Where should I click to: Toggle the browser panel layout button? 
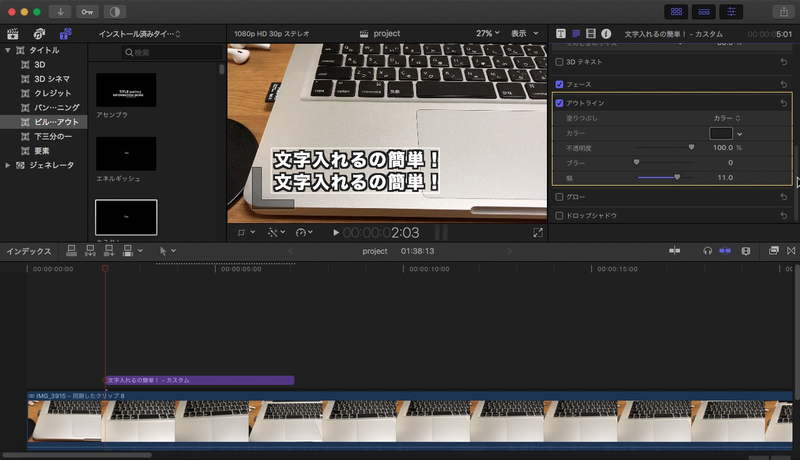pyautogui.click(x=676, y=12)
